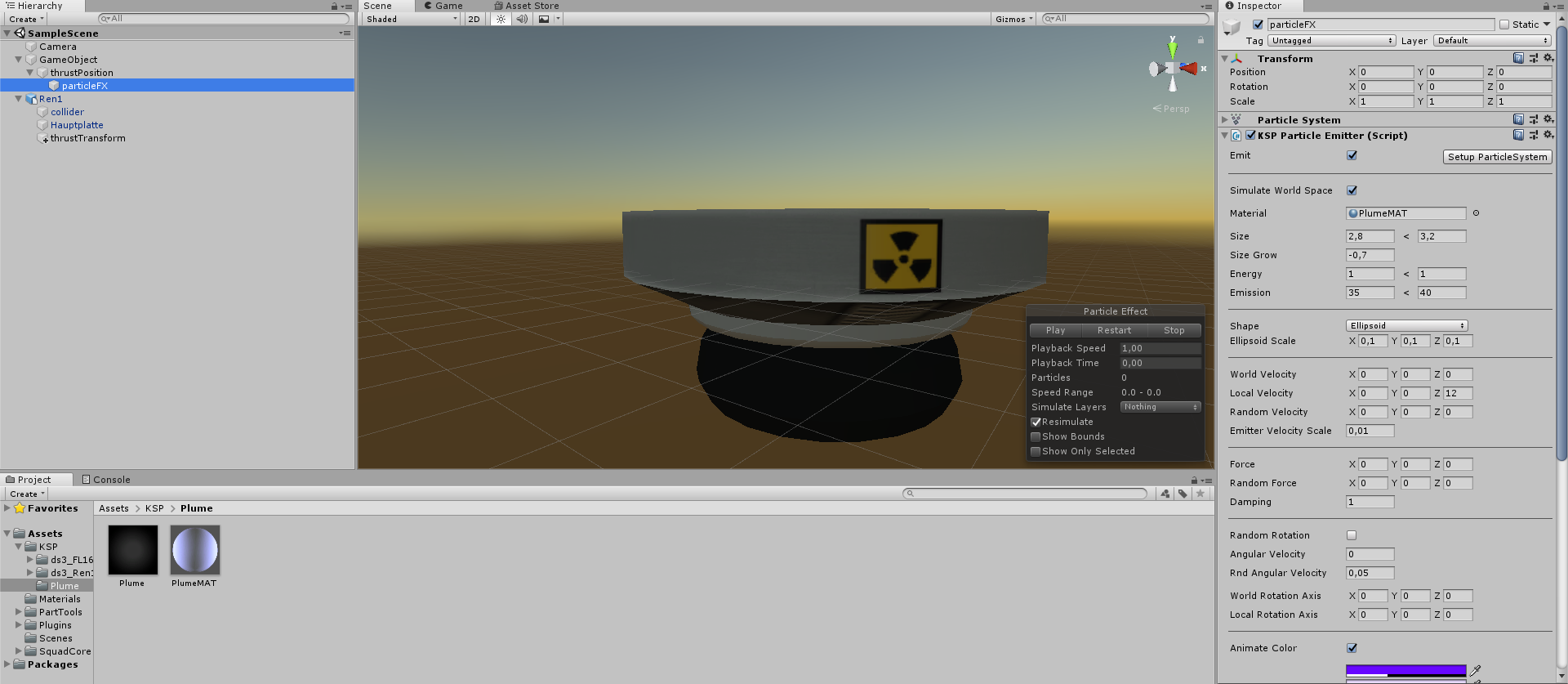Open the Shaded draw mode dropdown
The width and height of the screenshot is (1568, 684).
[411, 19]
